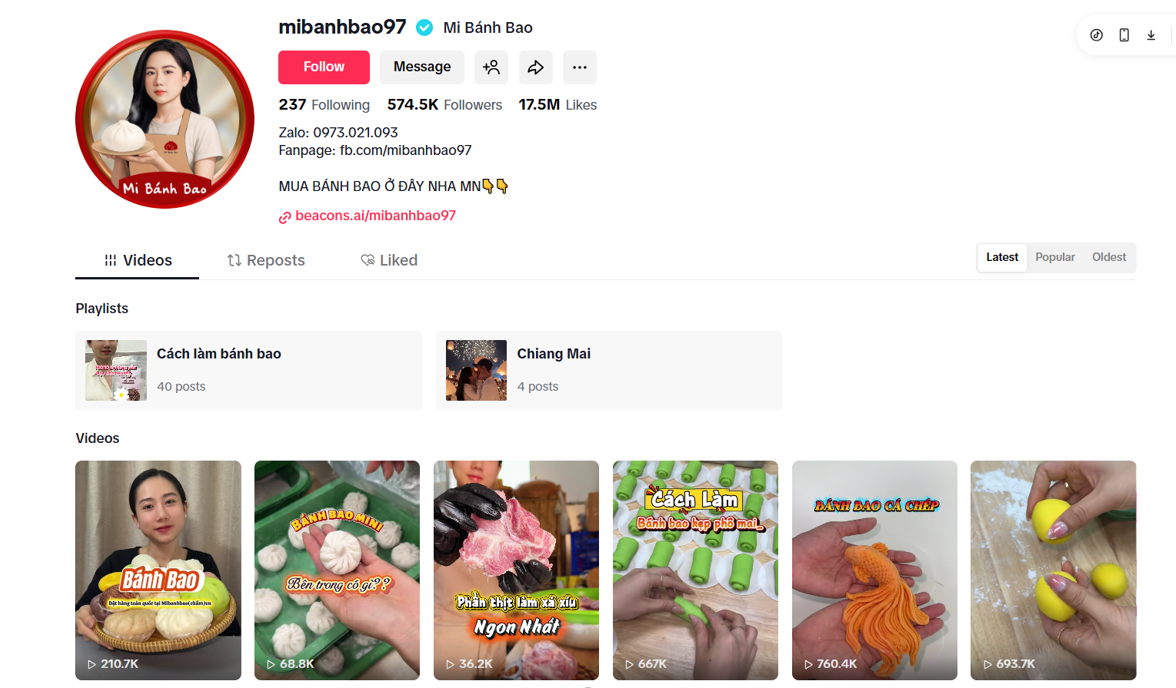Open the three-dots more options menu
The height and width of the screenshot is (688, 1176).
tap(580, 68)
